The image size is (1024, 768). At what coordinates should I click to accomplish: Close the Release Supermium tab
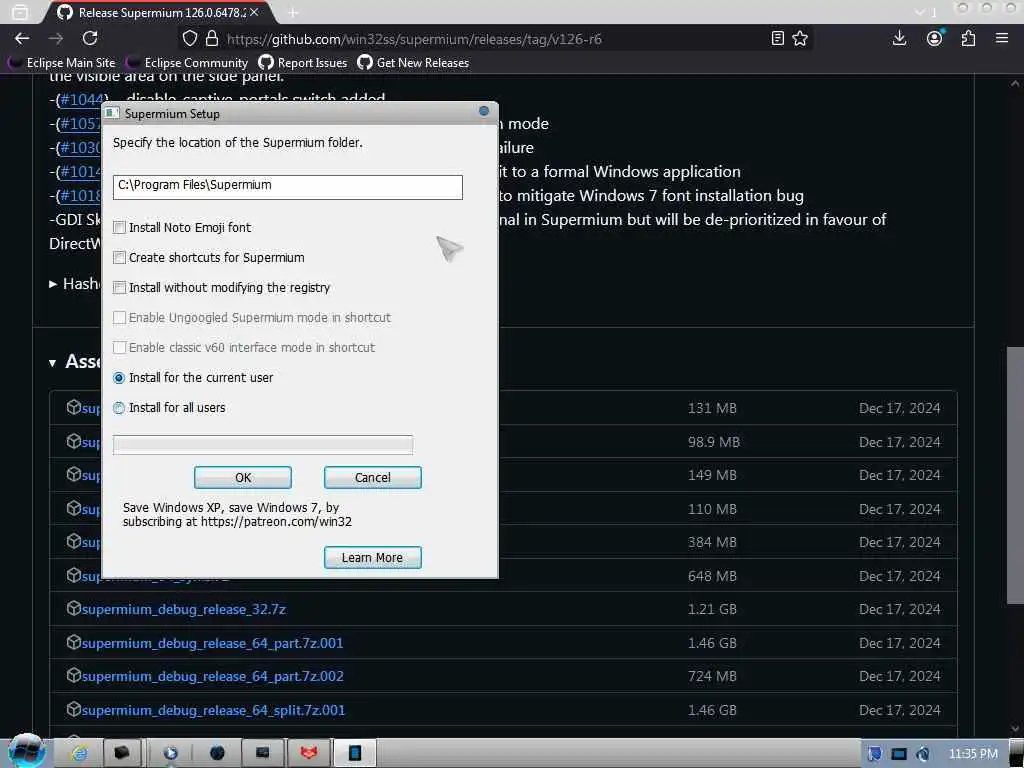tap(254, 12)
